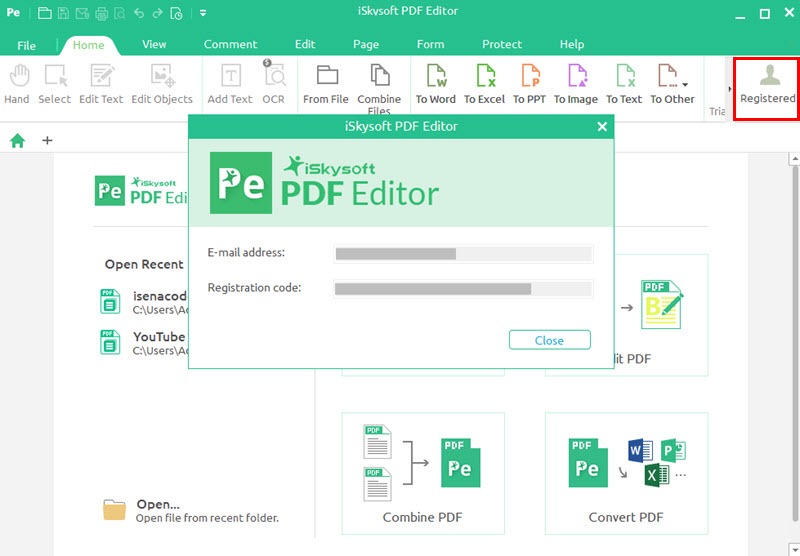Click the E-mail address field

pos(463,254)
